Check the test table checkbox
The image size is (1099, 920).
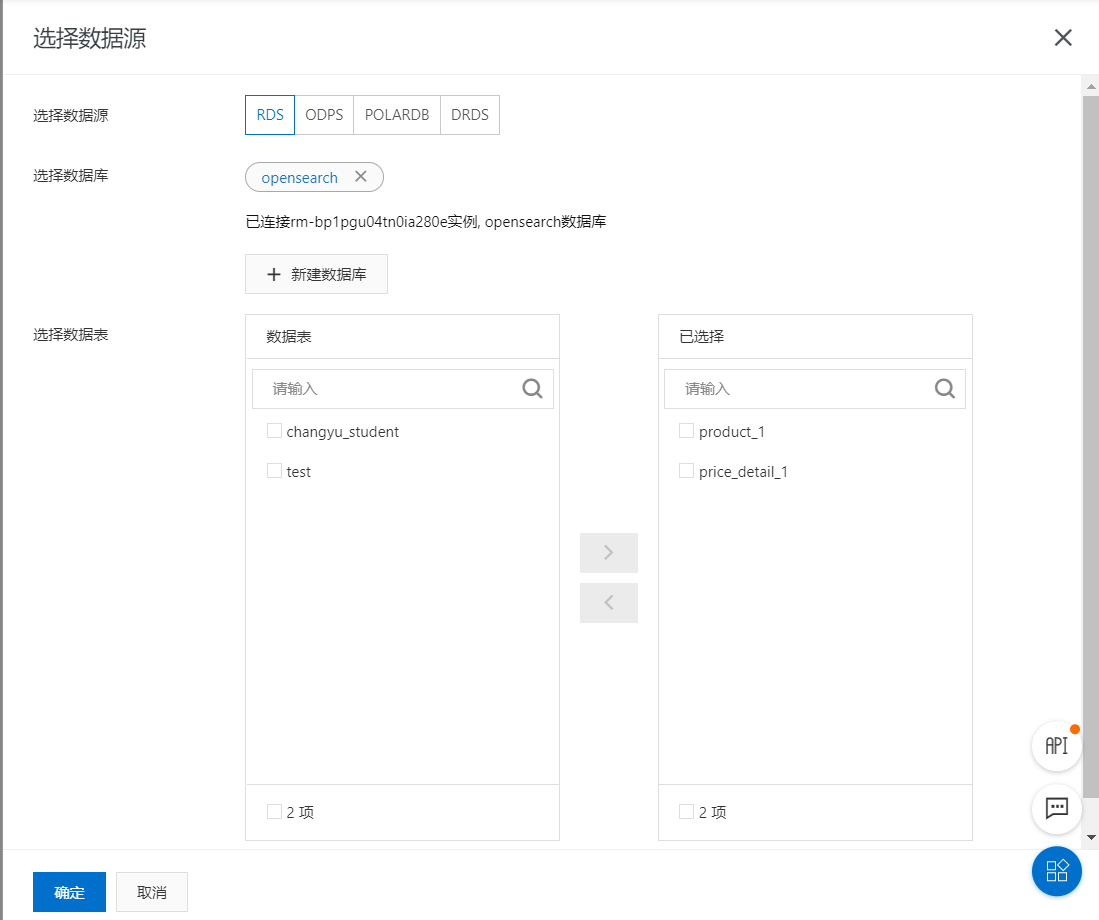tap(274, 471)
